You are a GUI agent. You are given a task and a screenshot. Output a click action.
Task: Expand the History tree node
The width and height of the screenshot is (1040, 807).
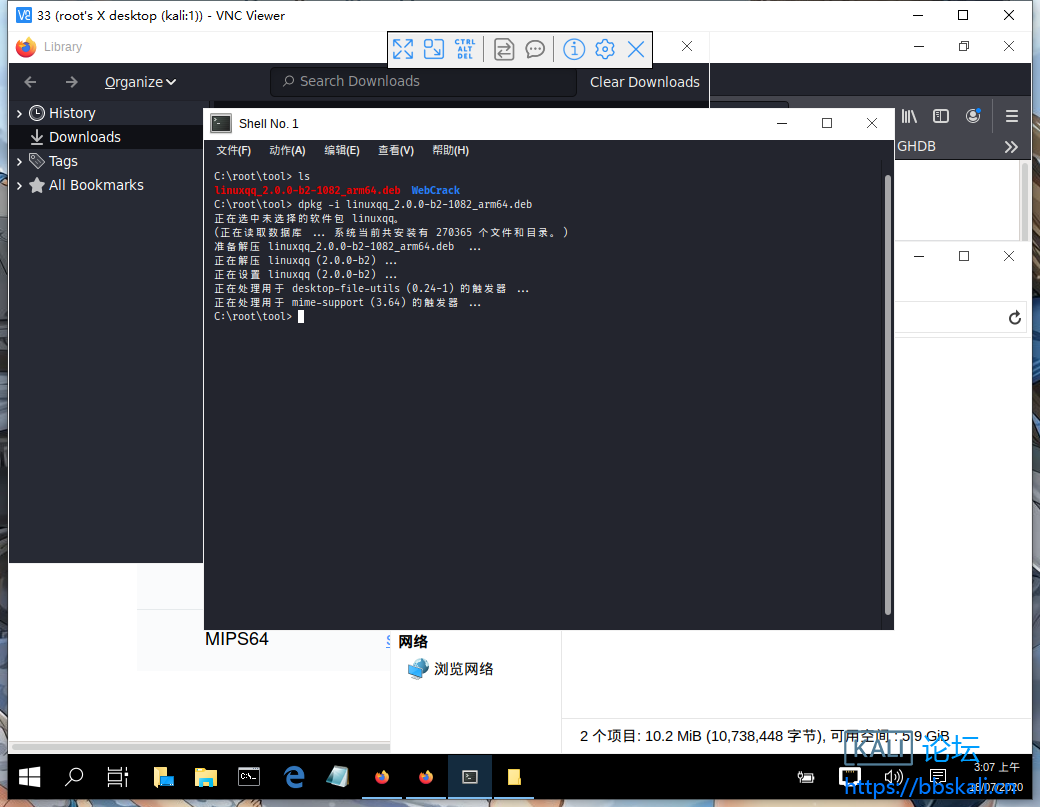tap(19, 114)
